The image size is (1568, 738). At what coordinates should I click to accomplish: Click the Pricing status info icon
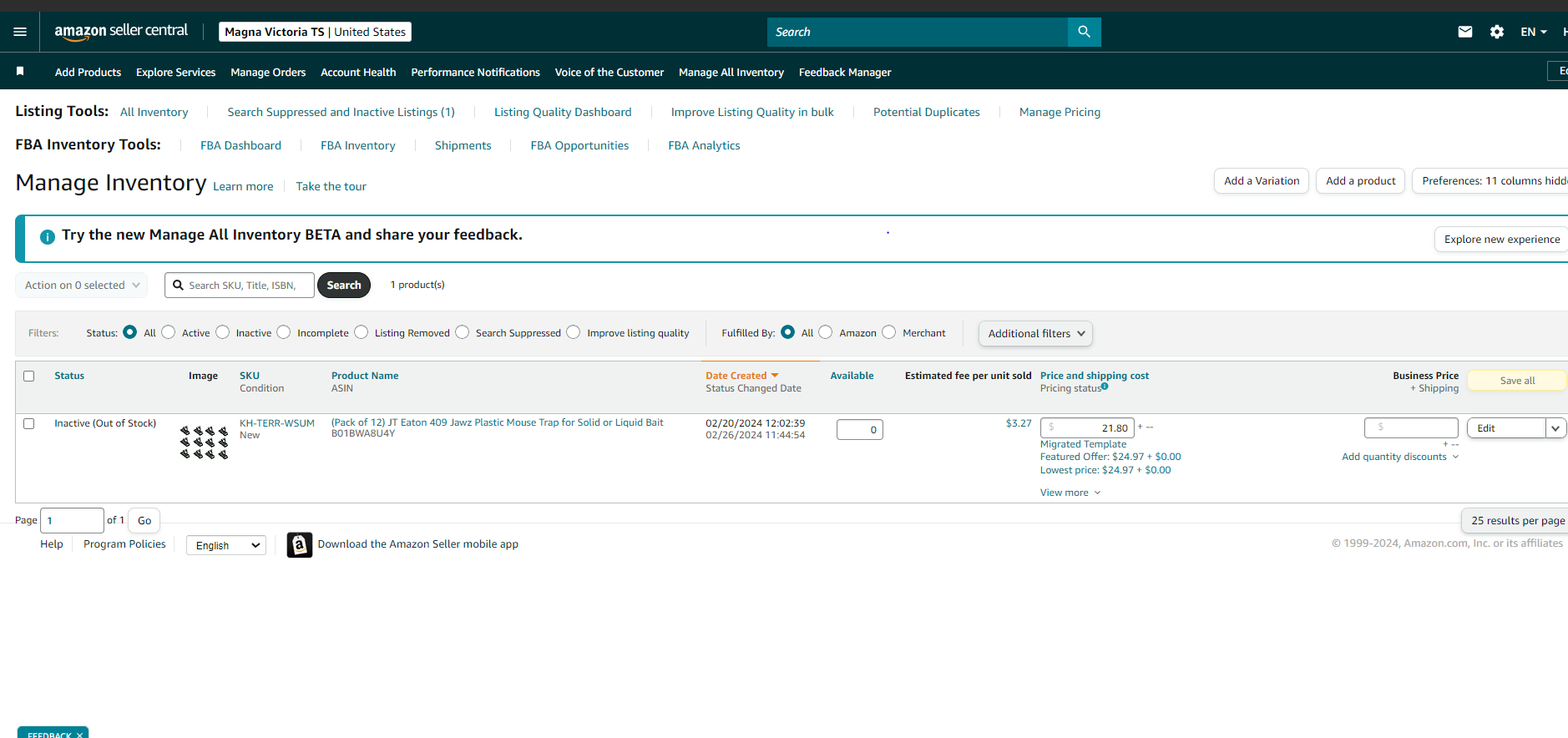click(x=1105, y=387)
